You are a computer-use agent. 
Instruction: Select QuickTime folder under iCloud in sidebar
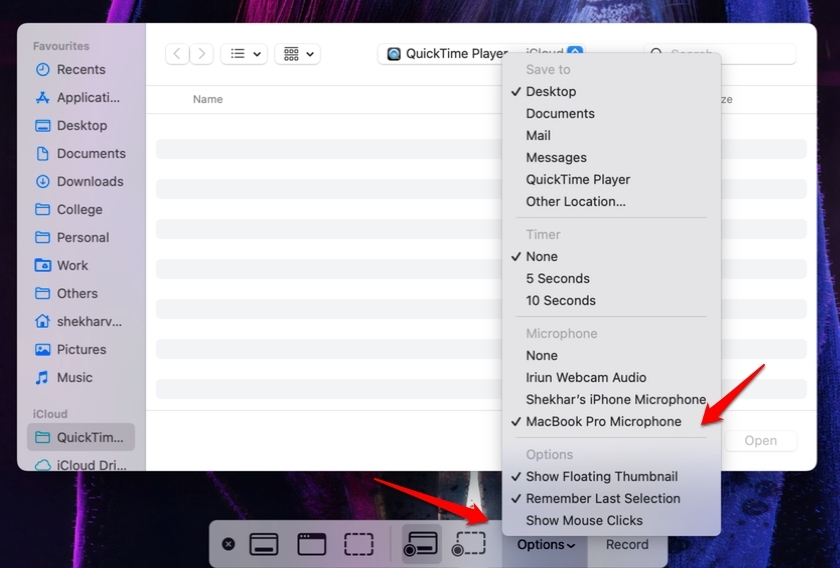pyautogui.click(x=80, y=437)
